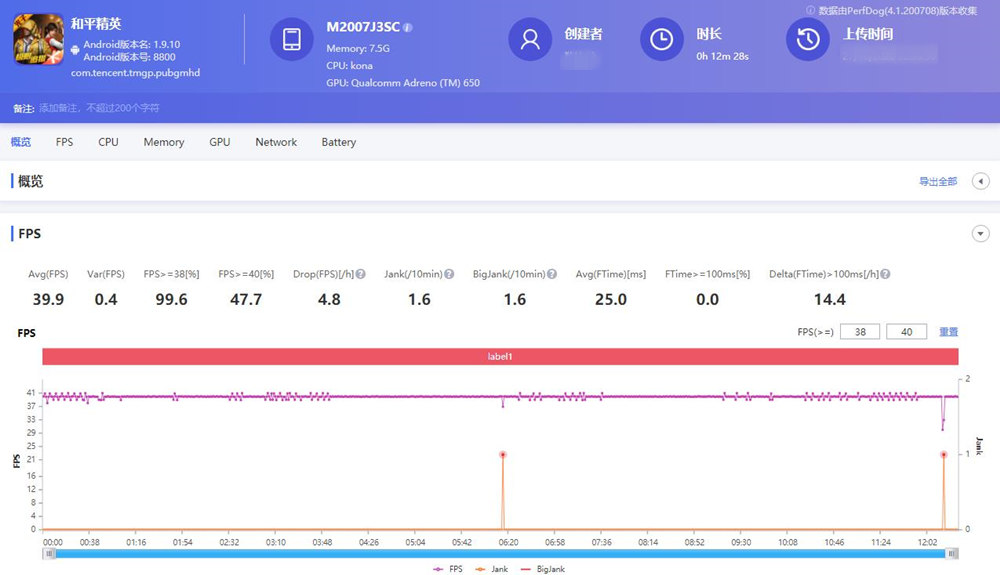Toggle FPS series in chart legend
The width and height of the screenshot is (1000, 575).
448,569
